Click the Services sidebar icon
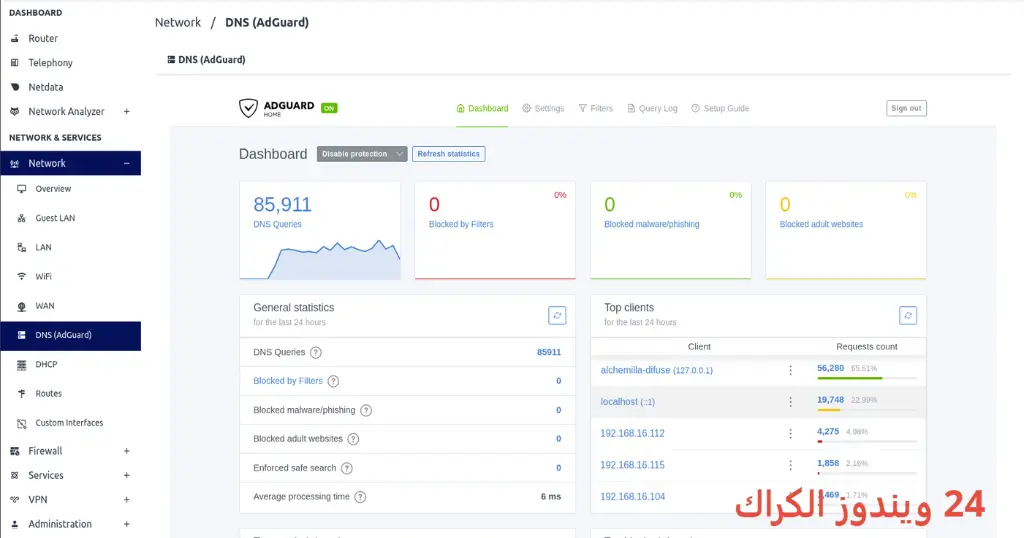Screen dimensions: 1024x538 tap(14, 475)
